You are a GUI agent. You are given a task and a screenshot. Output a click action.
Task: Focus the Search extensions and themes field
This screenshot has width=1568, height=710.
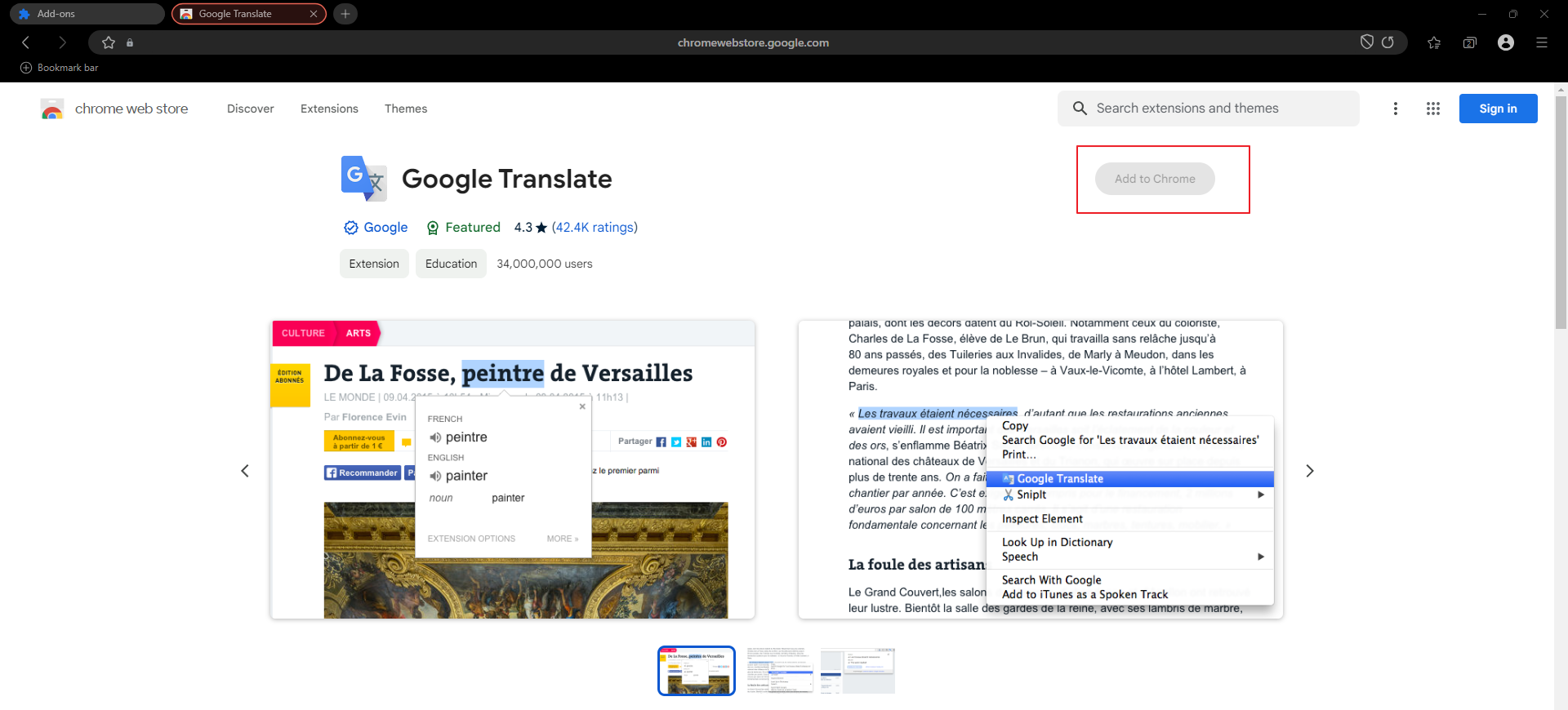tap(1209, 109)
